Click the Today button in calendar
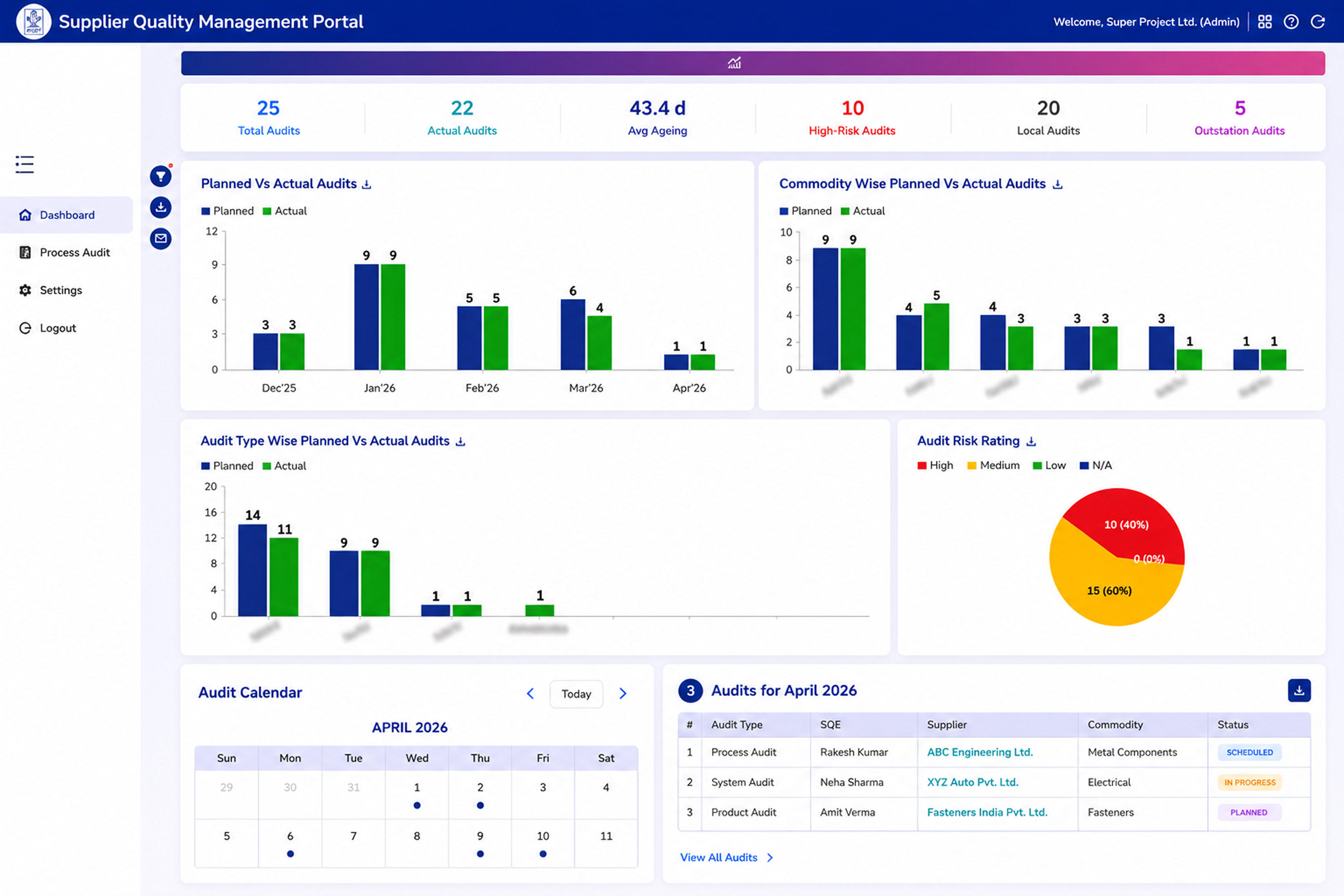This screenshot has width=1344, height=896. pos(576,694)
